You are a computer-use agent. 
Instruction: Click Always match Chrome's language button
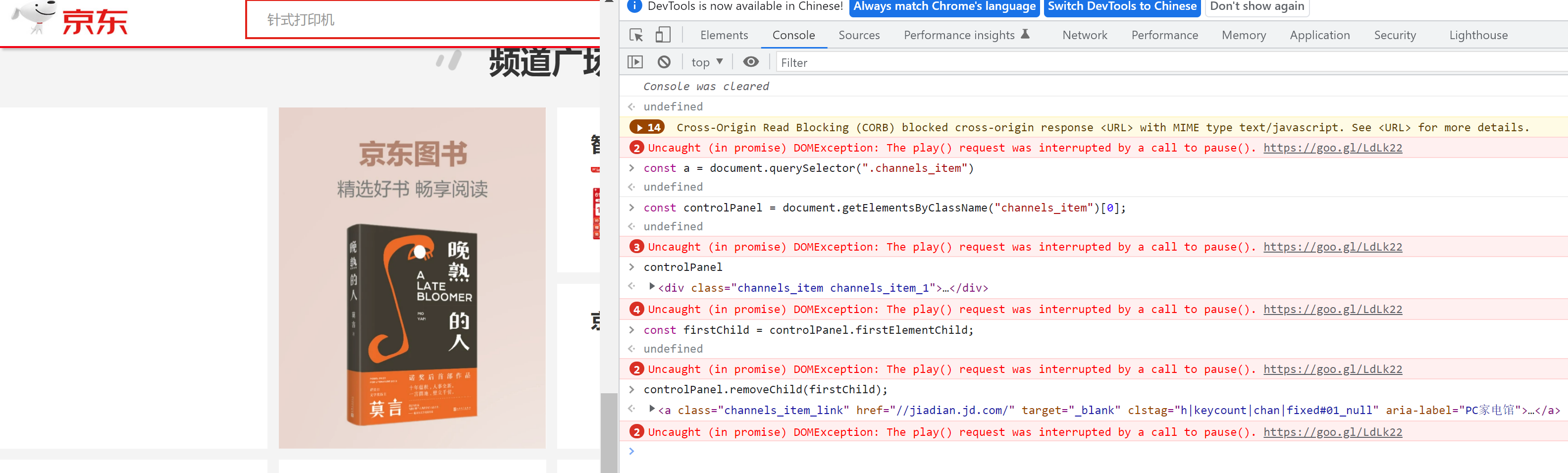pos(944,7)
